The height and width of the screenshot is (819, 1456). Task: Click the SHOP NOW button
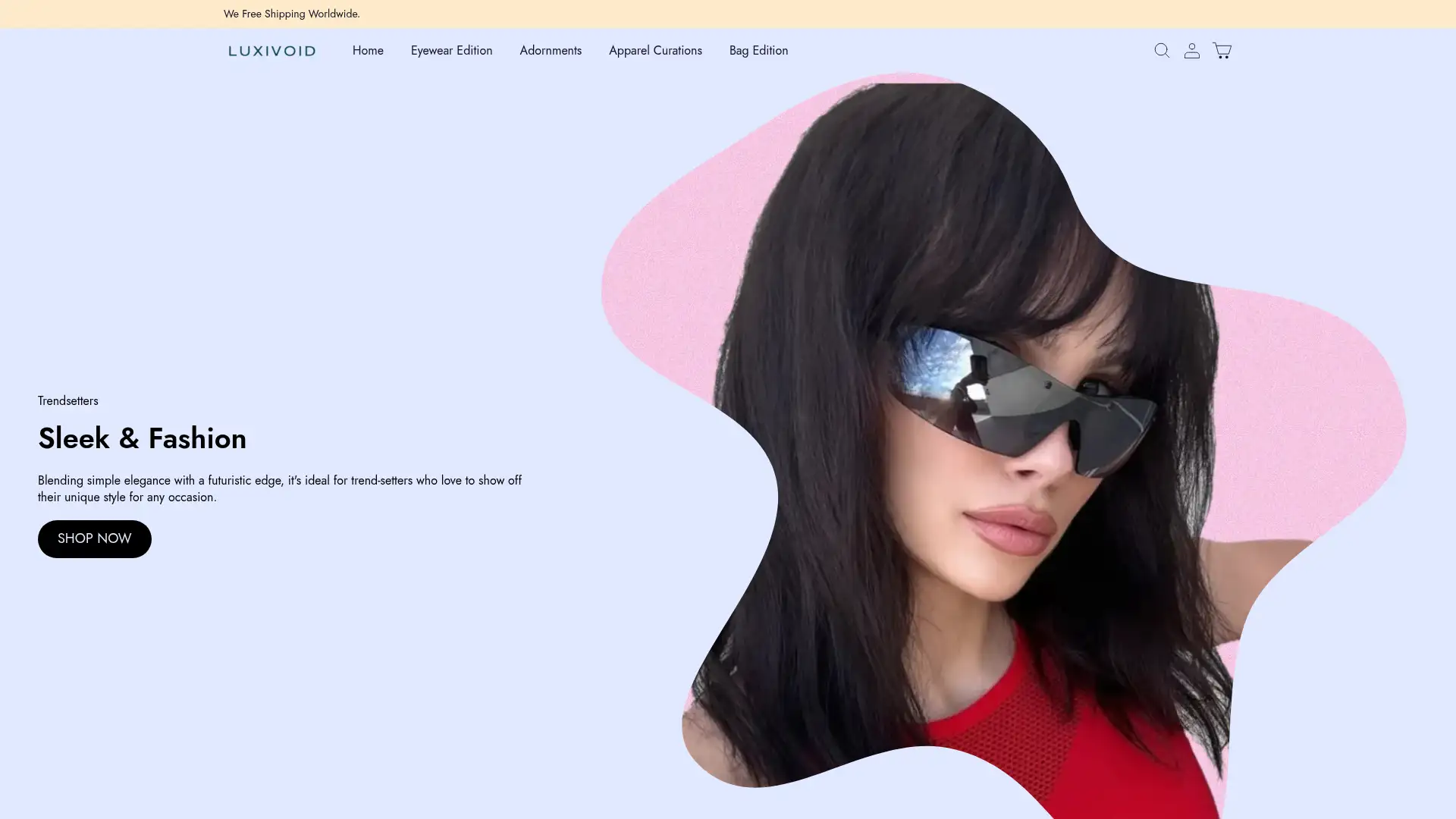pos(94,538)
